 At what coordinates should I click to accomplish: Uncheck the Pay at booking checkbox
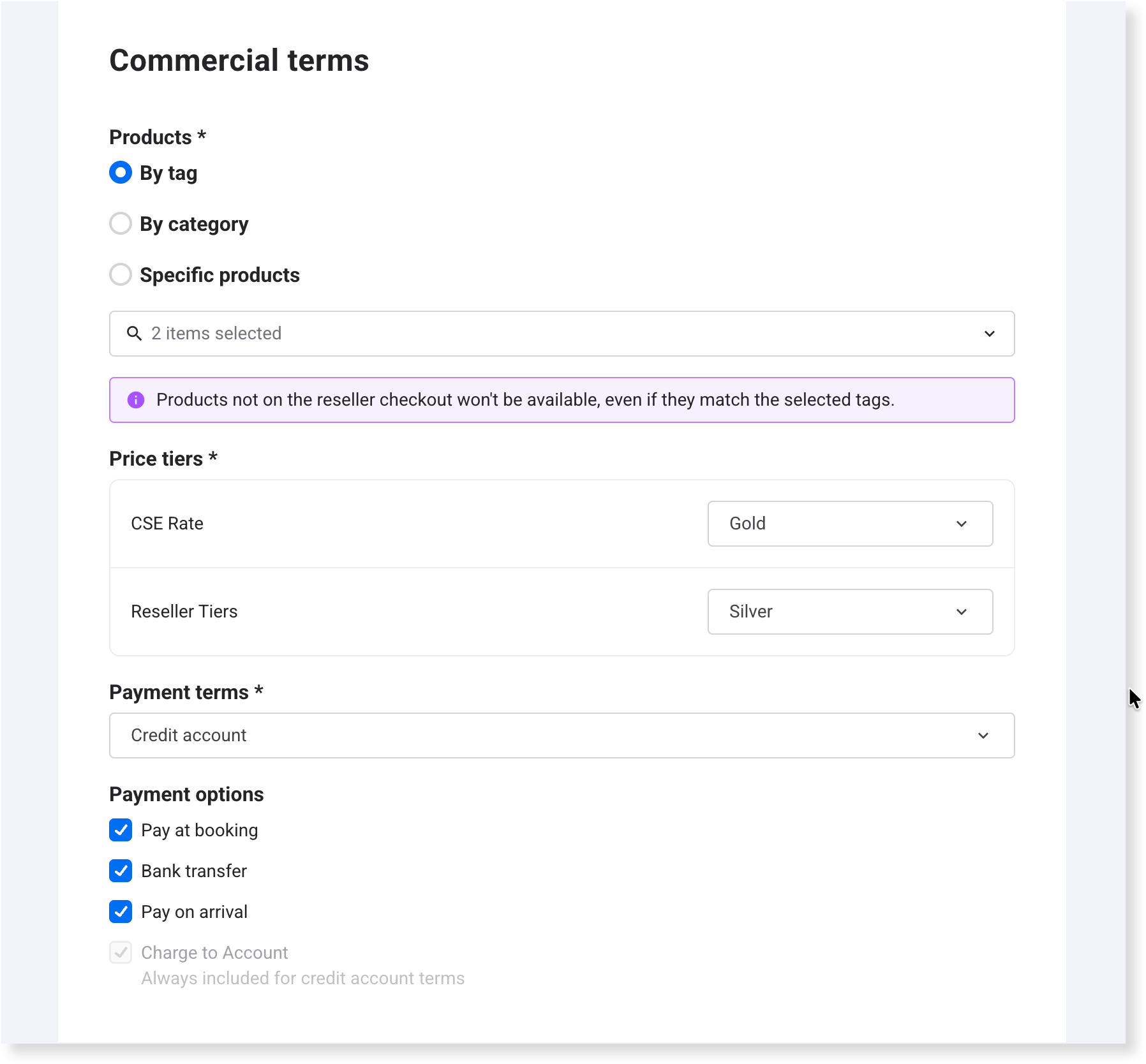[x=121, y=830]
